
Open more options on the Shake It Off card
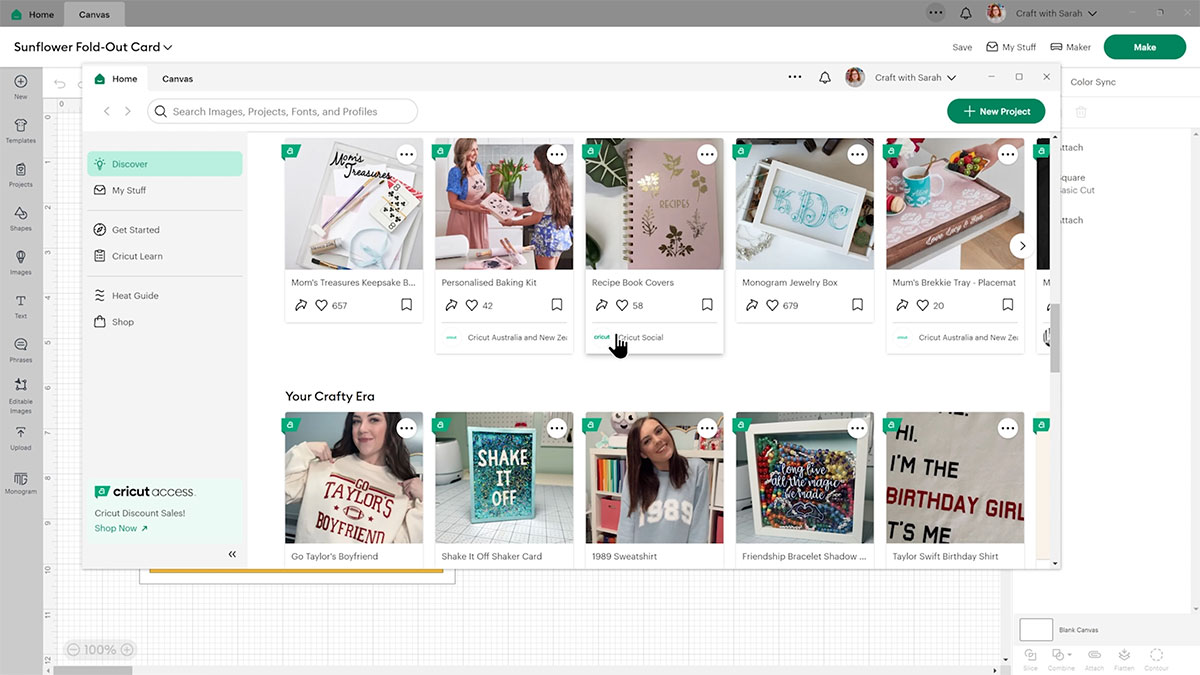[x=557, y=428]
